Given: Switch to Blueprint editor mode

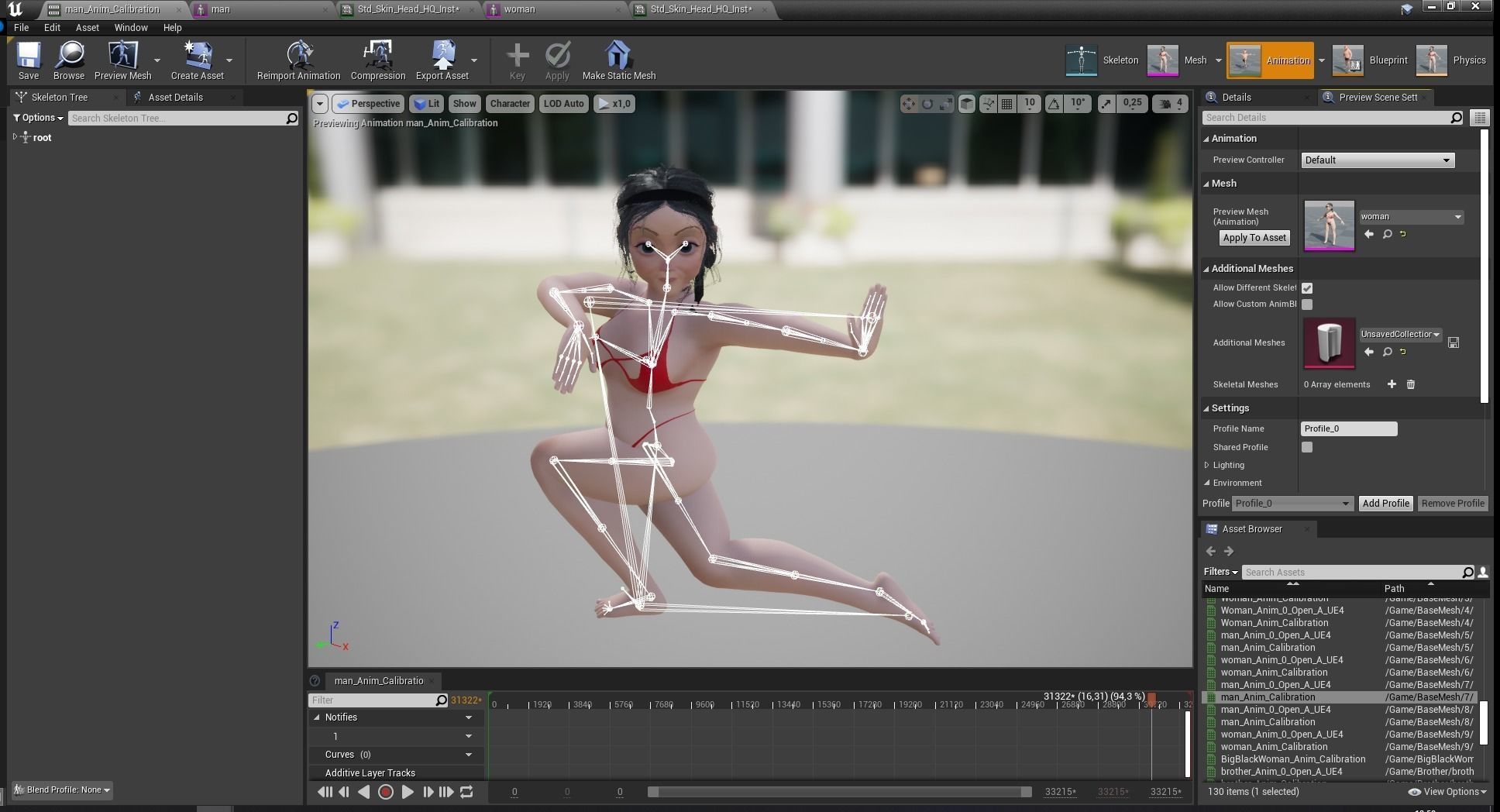Looking at the screenshot, I should [1370, 60].
